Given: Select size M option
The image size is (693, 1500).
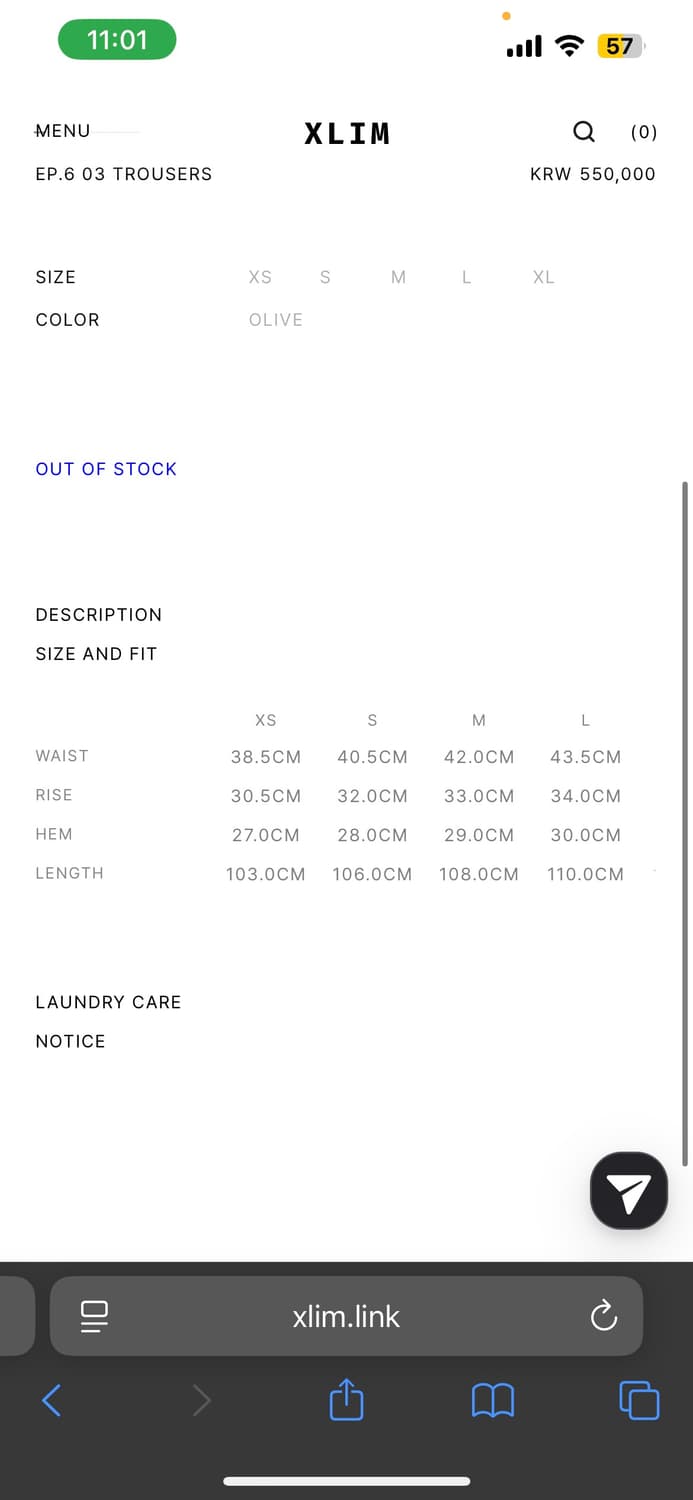Looking at the screenshot, I should (398, 277).
